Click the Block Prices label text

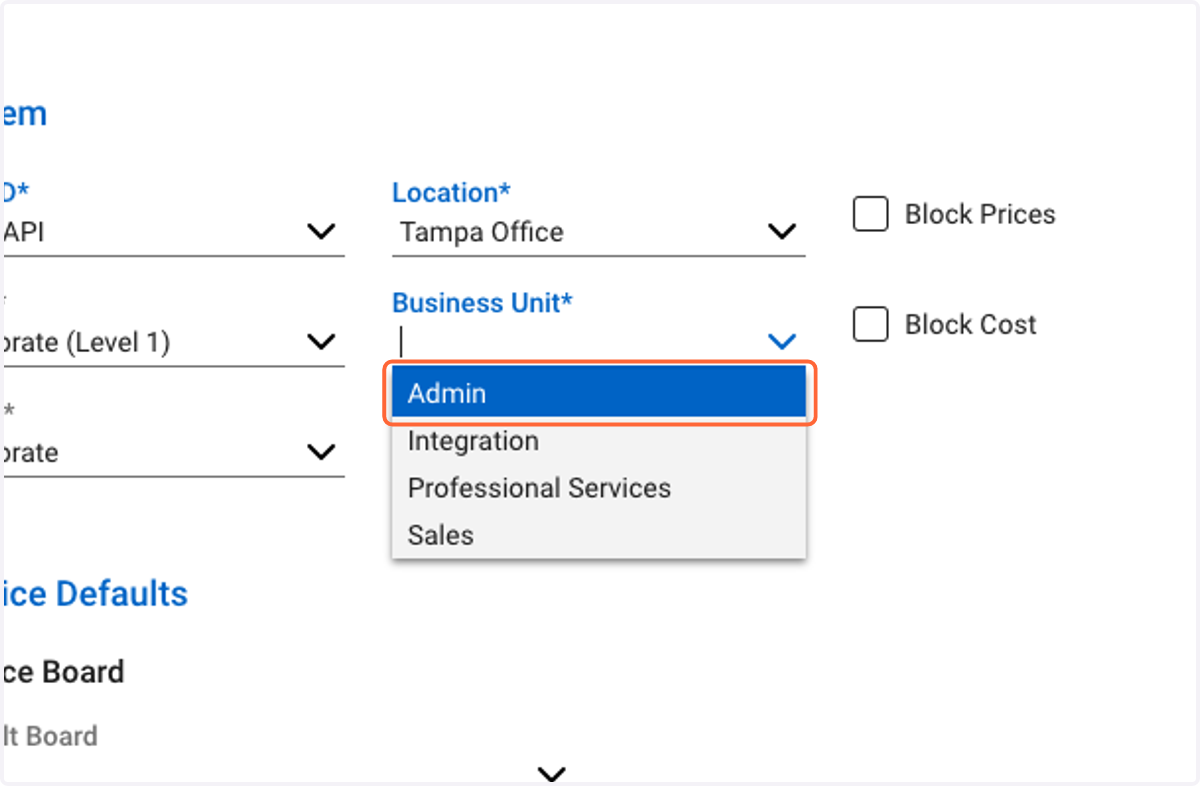pos(980,214)
